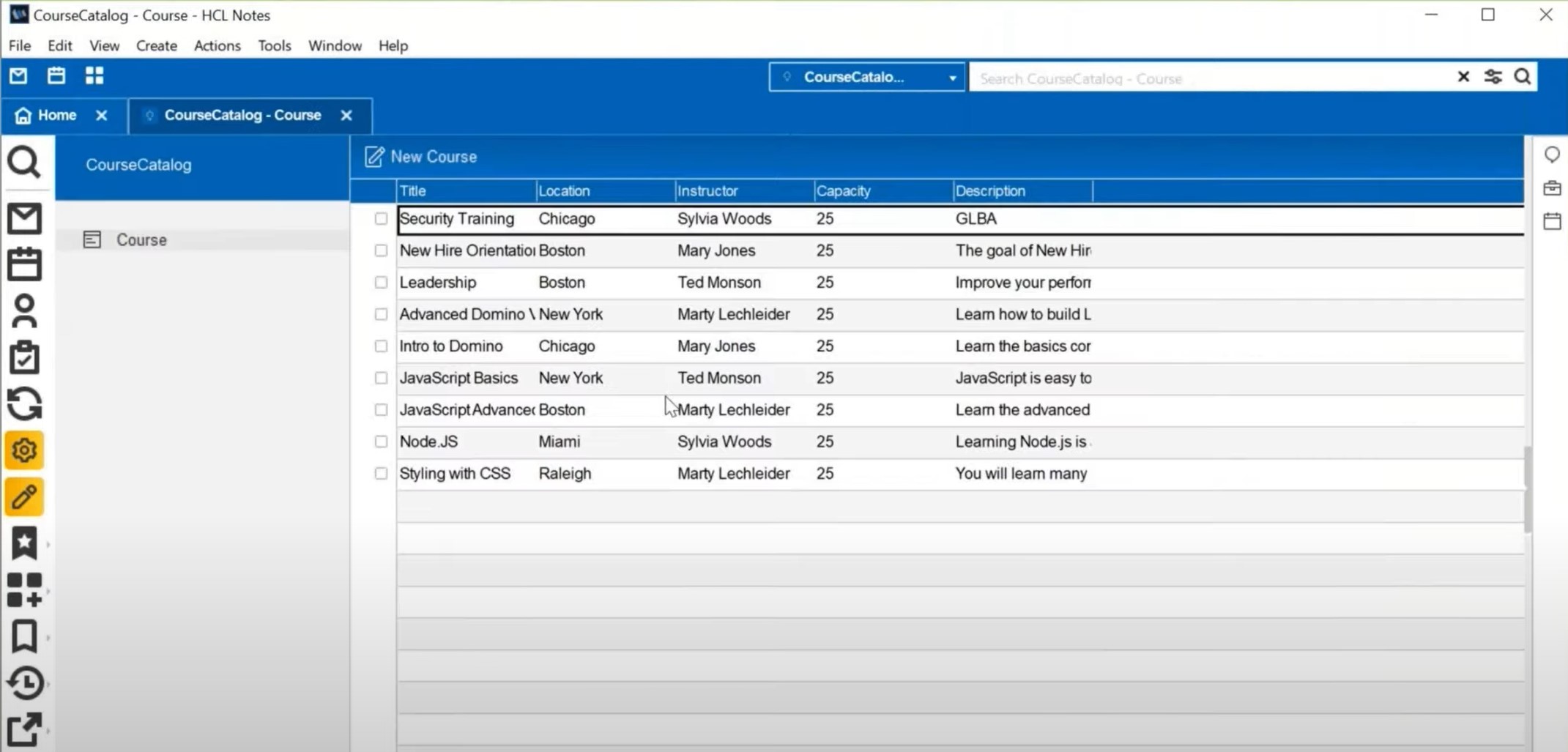1568x752 pixels.
Task: Open the Edit menu
Action: point(60,45)
